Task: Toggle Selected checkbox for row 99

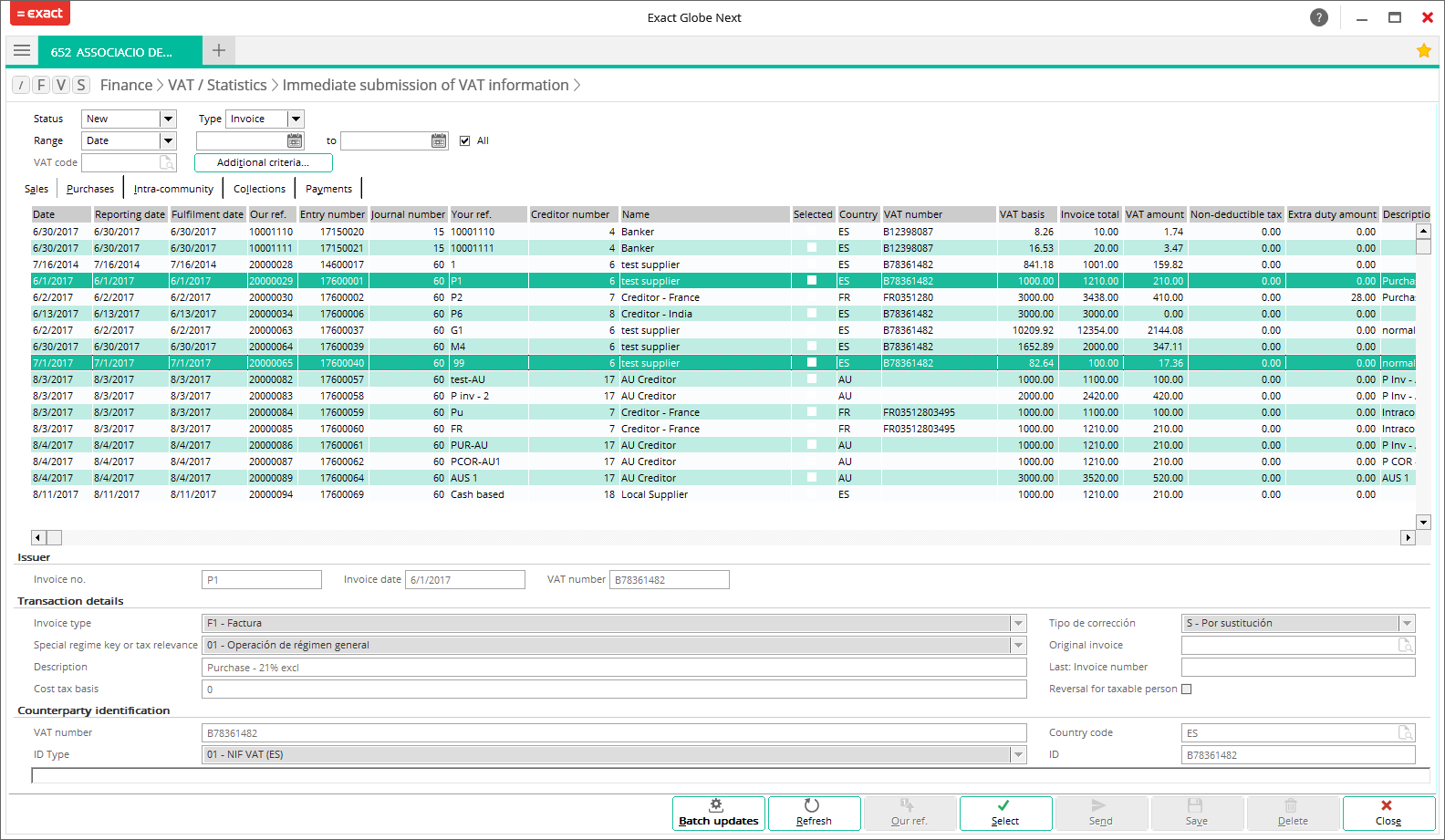Action: click(812, 363)
